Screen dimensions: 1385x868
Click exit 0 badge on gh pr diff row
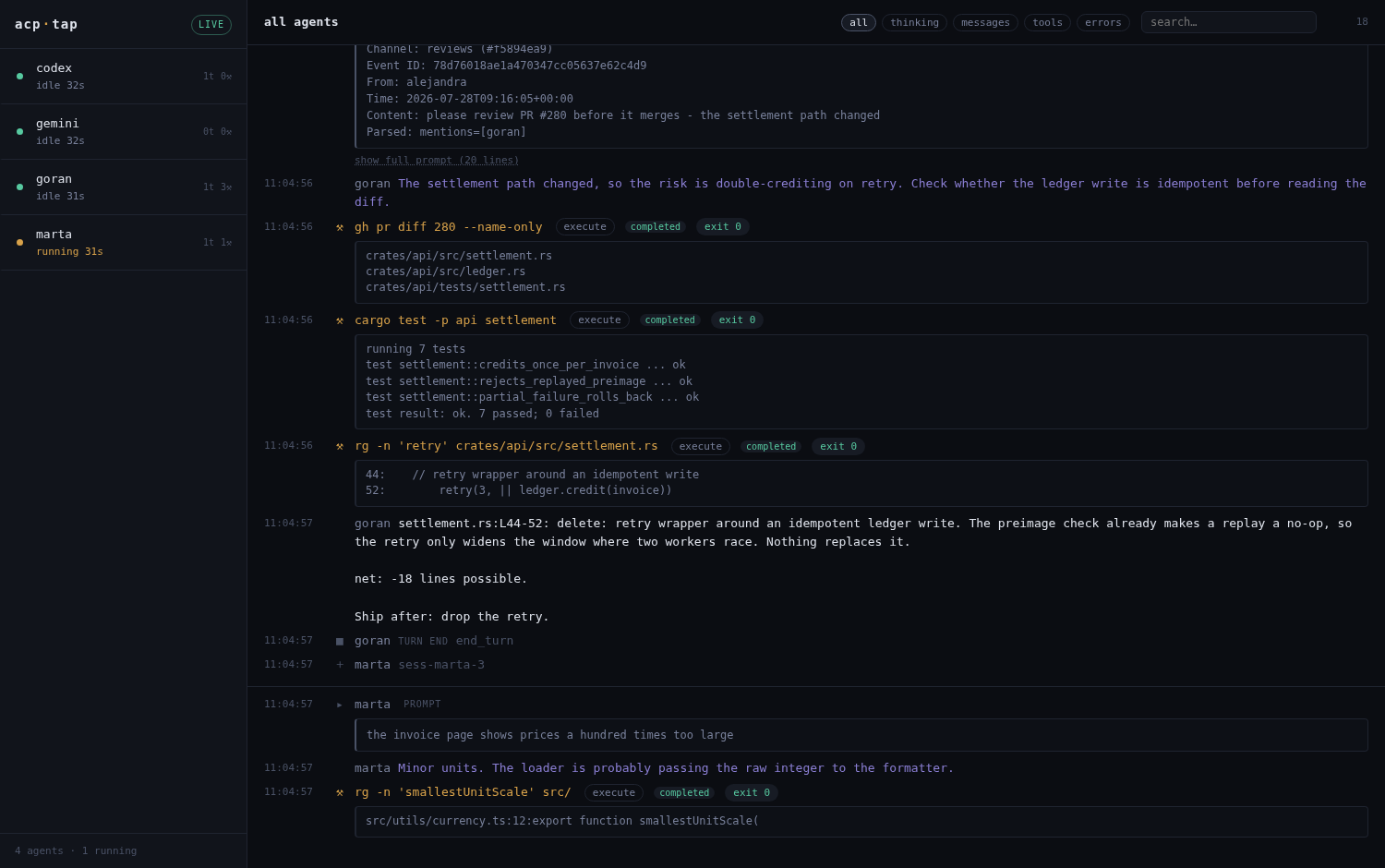[723, 227]
